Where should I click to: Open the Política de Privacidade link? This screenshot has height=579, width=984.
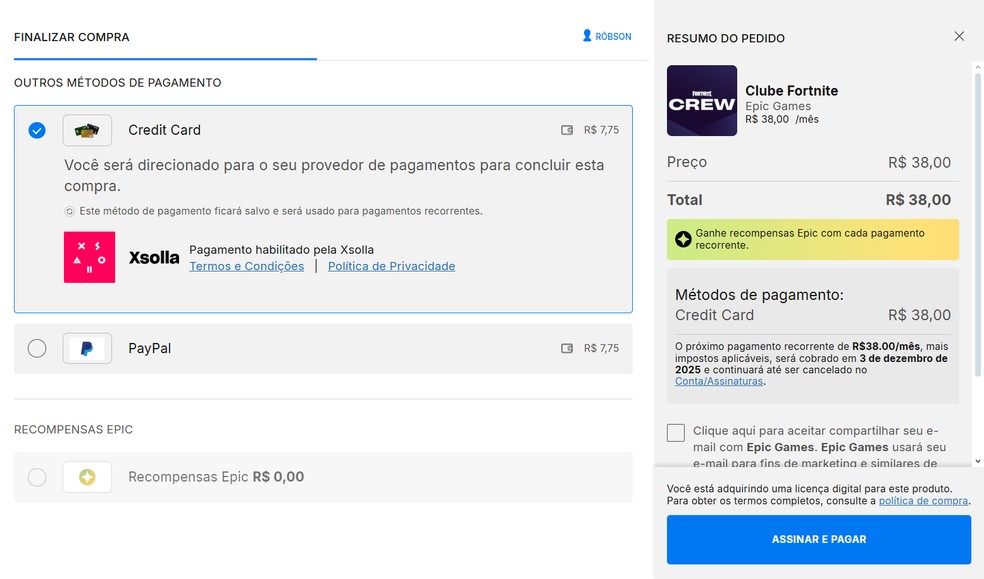pos(392,266)
